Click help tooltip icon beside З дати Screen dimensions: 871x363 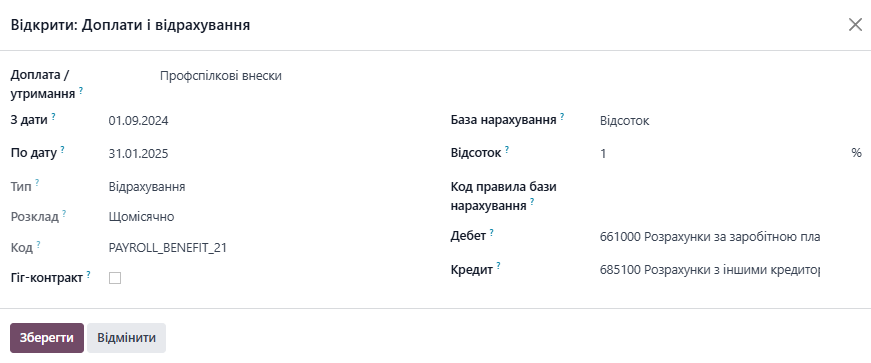coord(53,117)
